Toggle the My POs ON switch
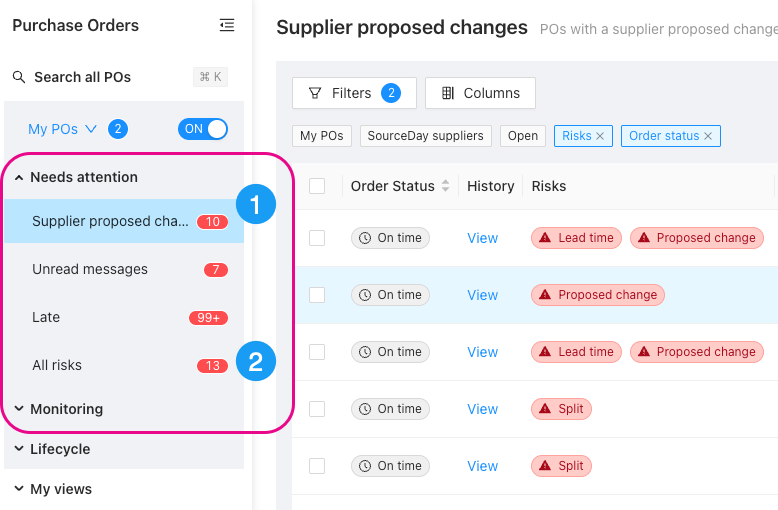 [x=203, y=129]
